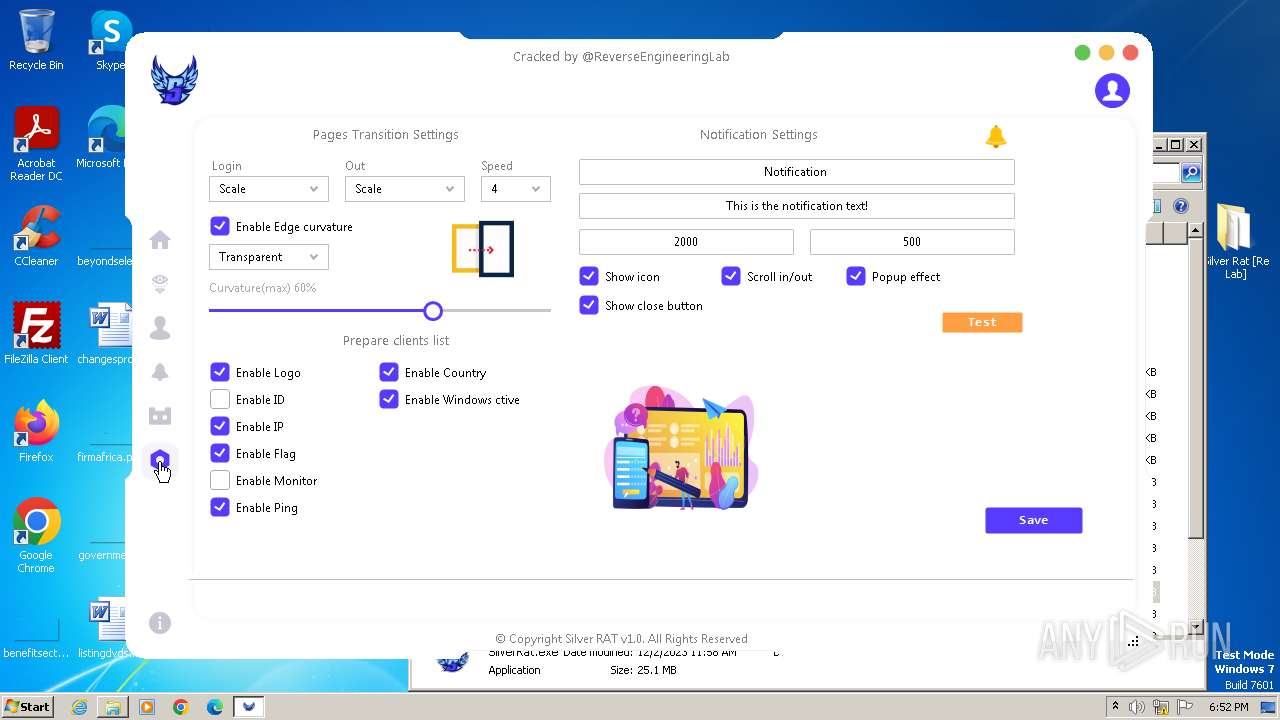Open the Silver RAT taskbar window button
This screenshot has height=720, width=1280.
point(249,707)
